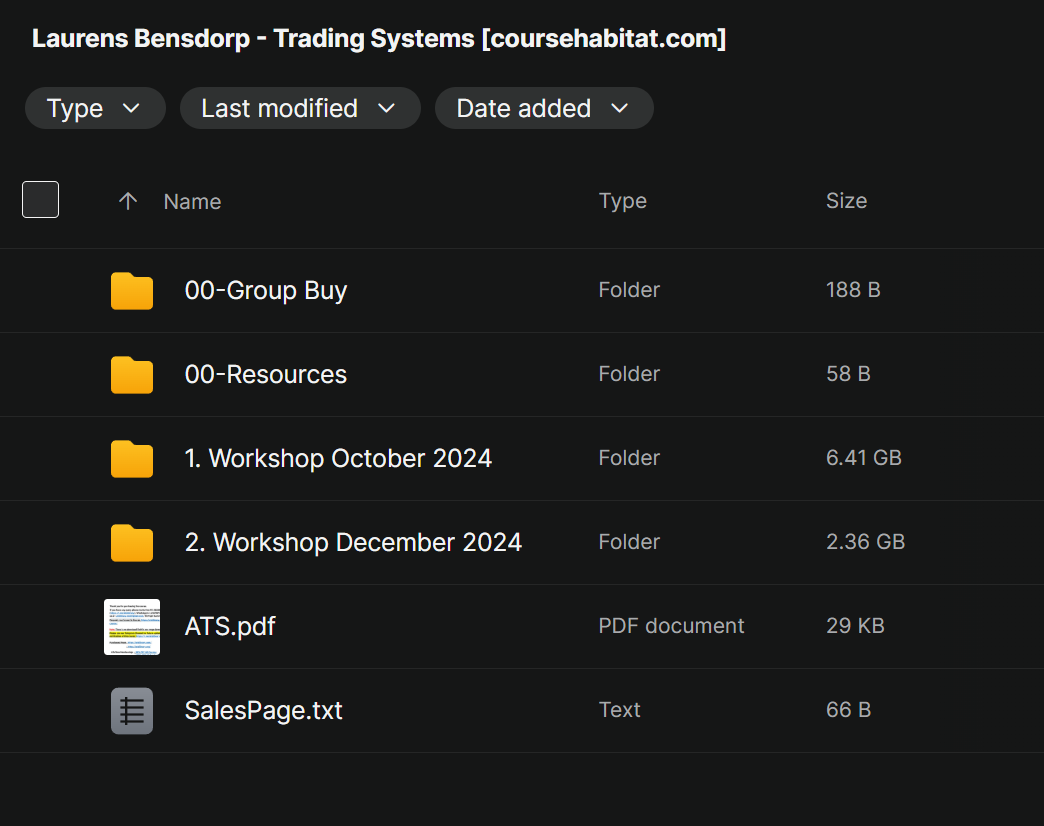Open the 1. Workshop October 2024 folder name

tap(338, 459)
